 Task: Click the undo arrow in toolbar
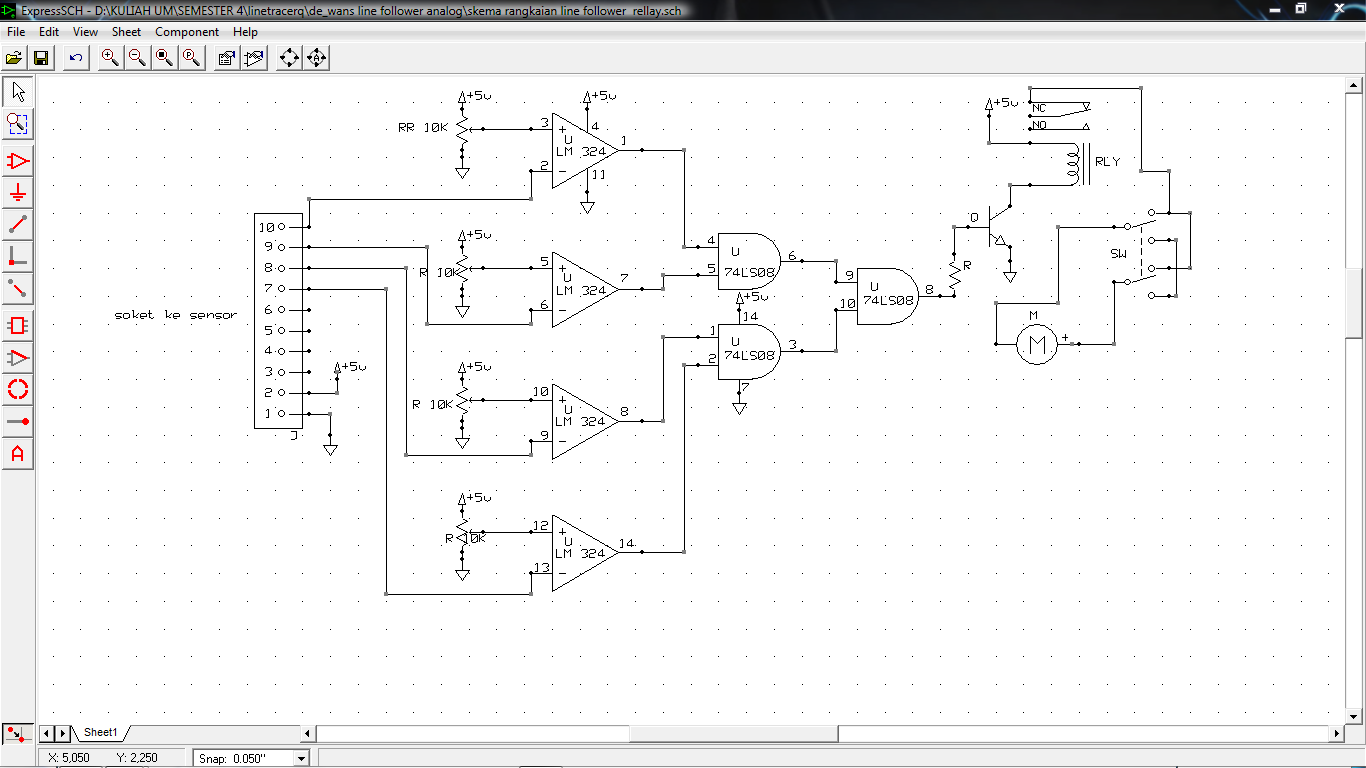pos(76,58)
